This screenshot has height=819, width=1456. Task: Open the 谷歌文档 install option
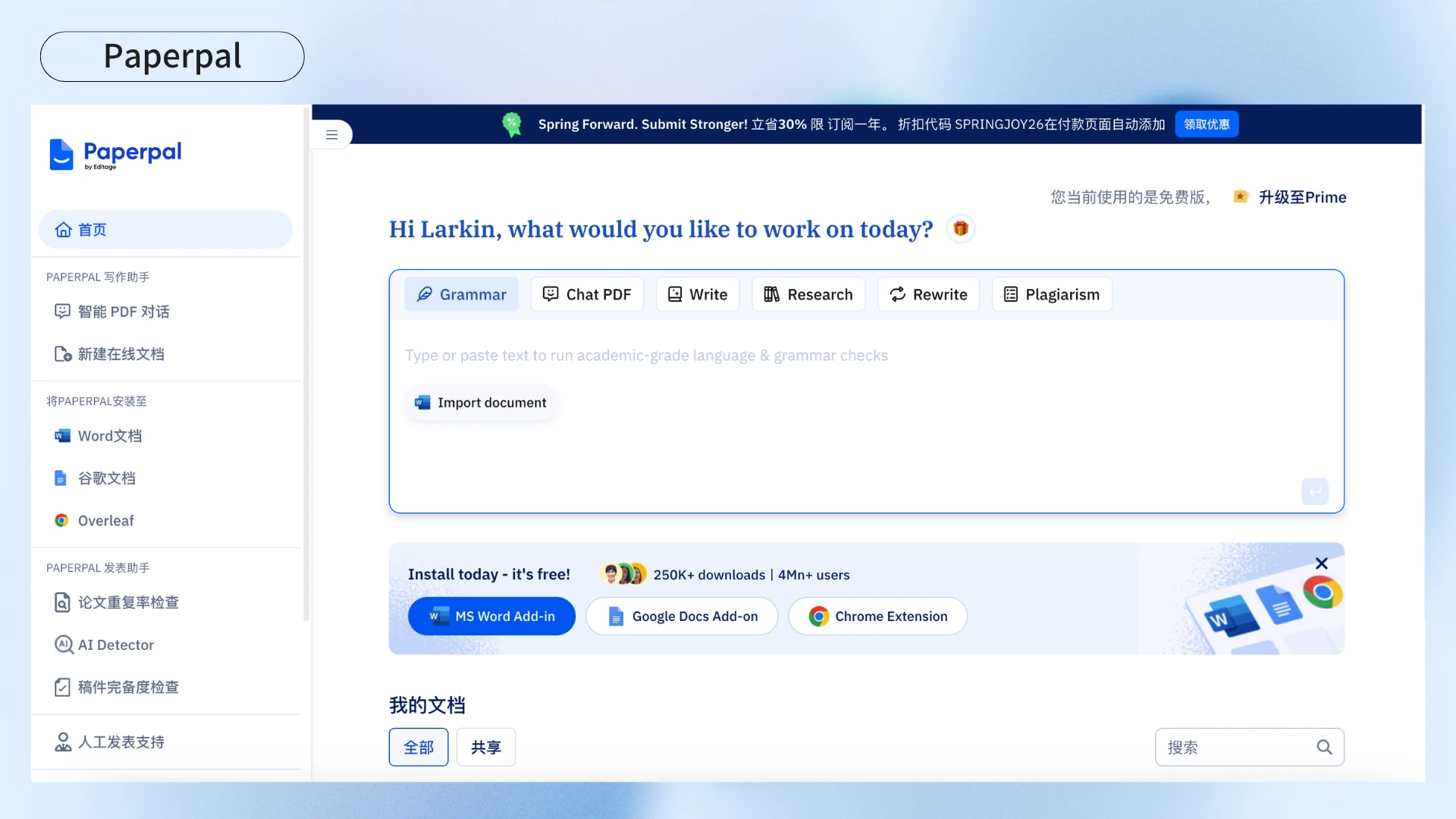tap(106, 479)
